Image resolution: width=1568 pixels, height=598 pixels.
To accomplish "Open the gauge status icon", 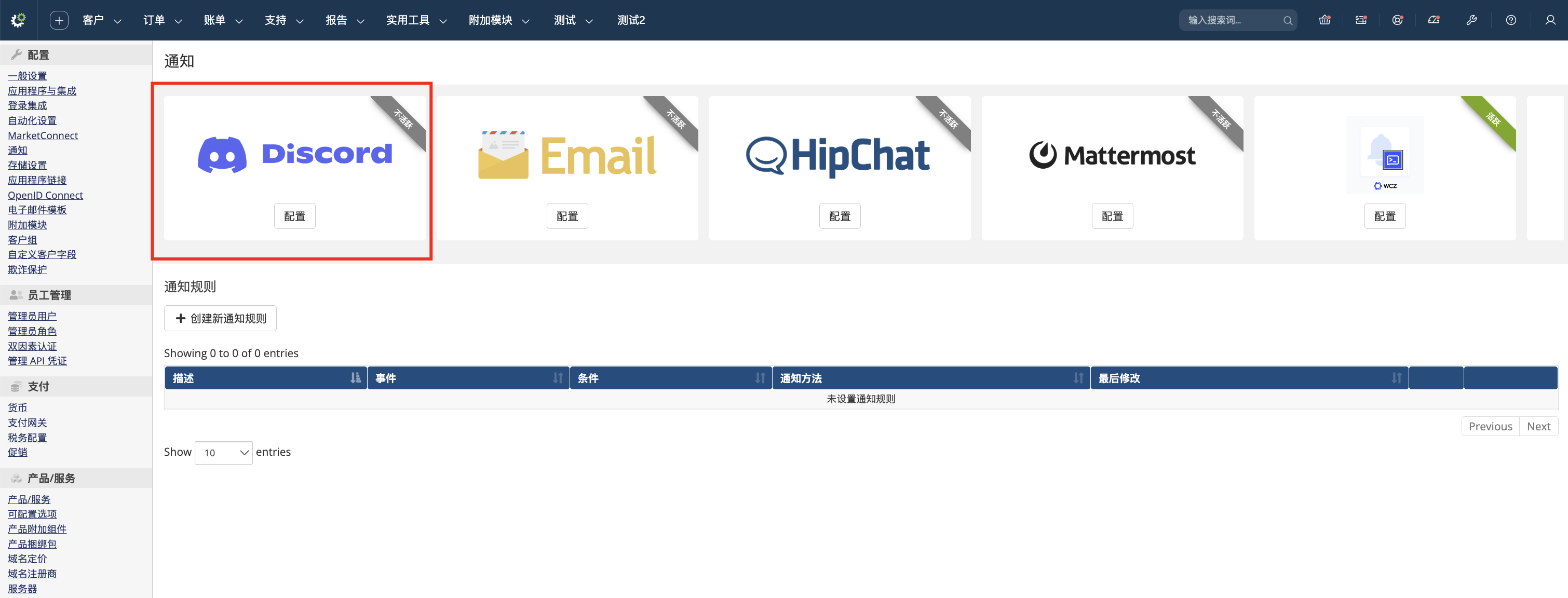I will click(1434, 20).
